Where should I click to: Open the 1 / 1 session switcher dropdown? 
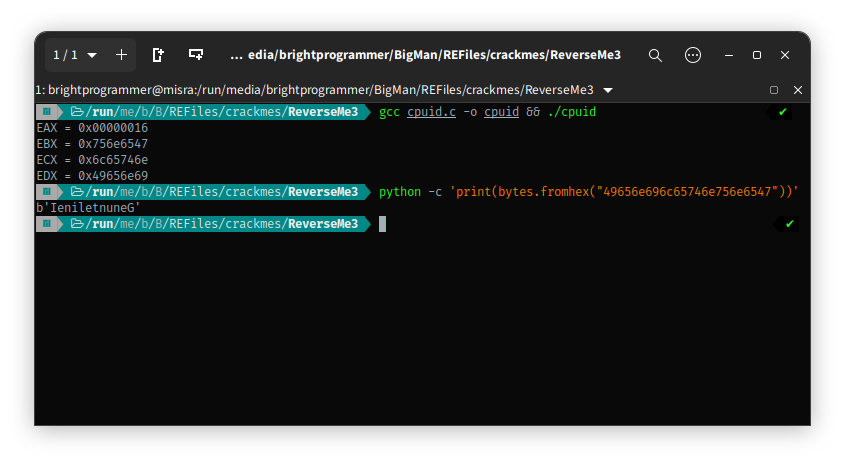pos(75,55)
